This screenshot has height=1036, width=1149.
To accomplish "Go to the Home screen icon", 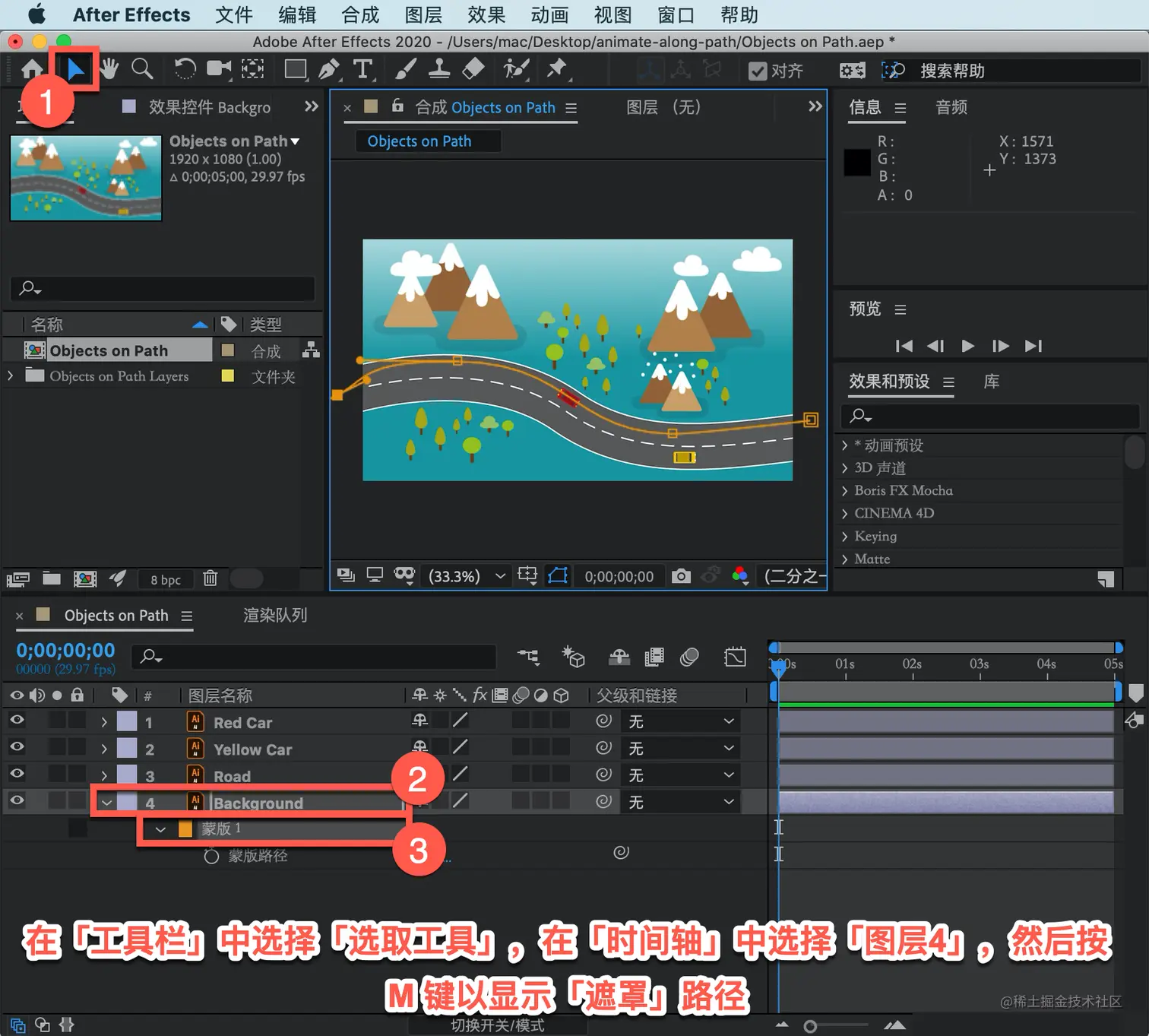I will click(32, 69).
